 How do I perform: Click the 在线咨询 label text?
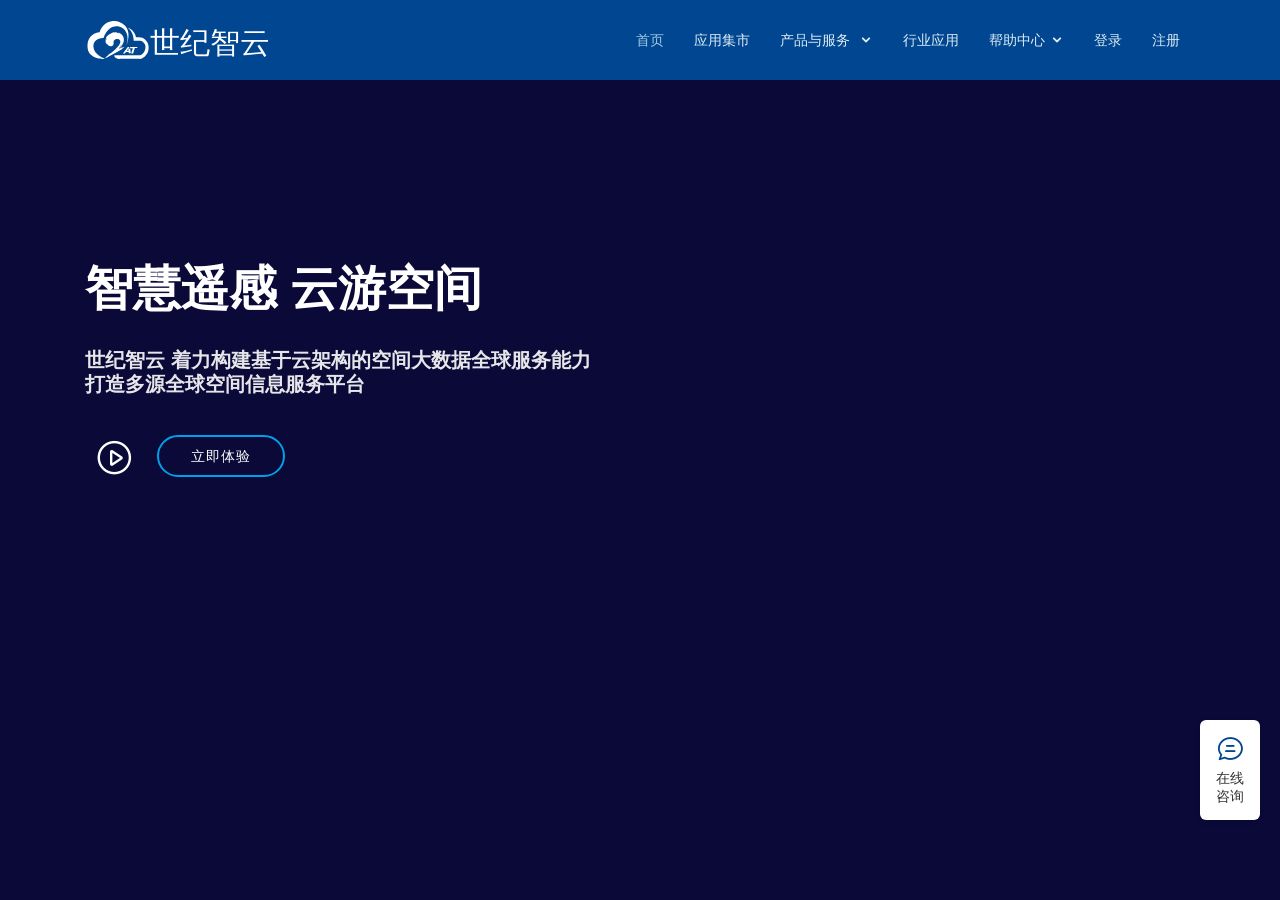1230,787
